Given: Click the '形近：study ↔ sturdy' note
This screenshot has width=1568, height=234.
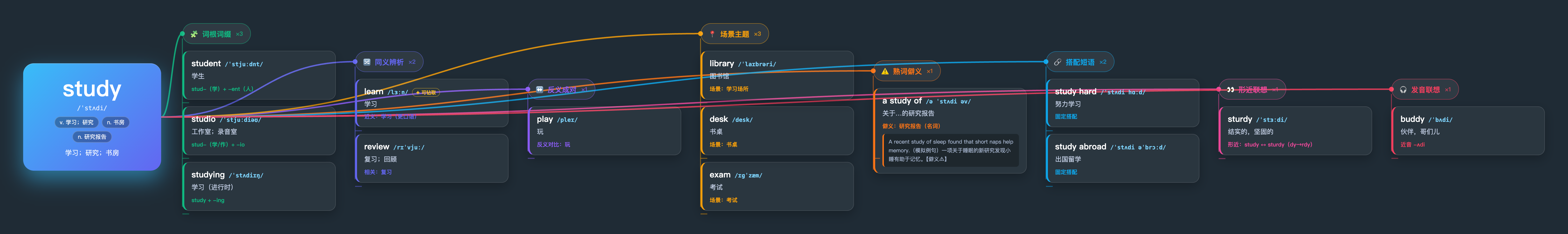Looking at the screenshot, I should point(1270,145).
